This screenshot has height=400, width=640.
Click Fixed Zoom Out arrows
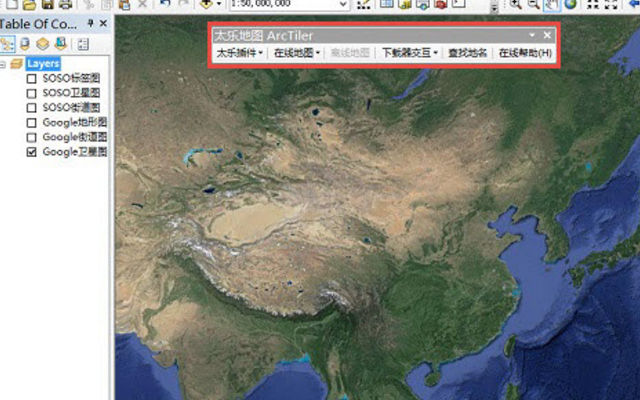click(x=611, y=4)
